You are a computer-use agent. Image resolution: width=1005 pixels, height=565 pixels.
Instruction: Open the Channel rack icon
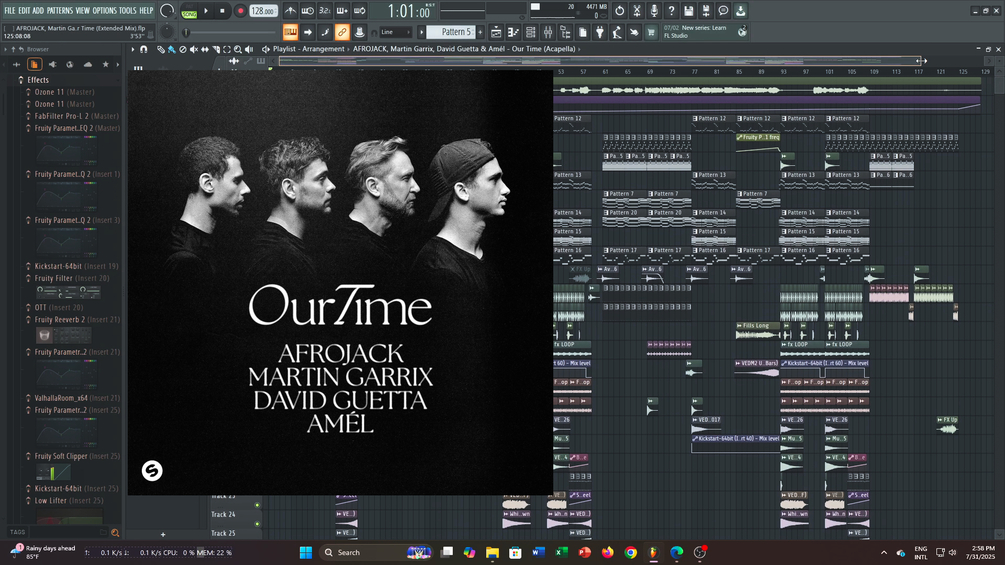531,32
